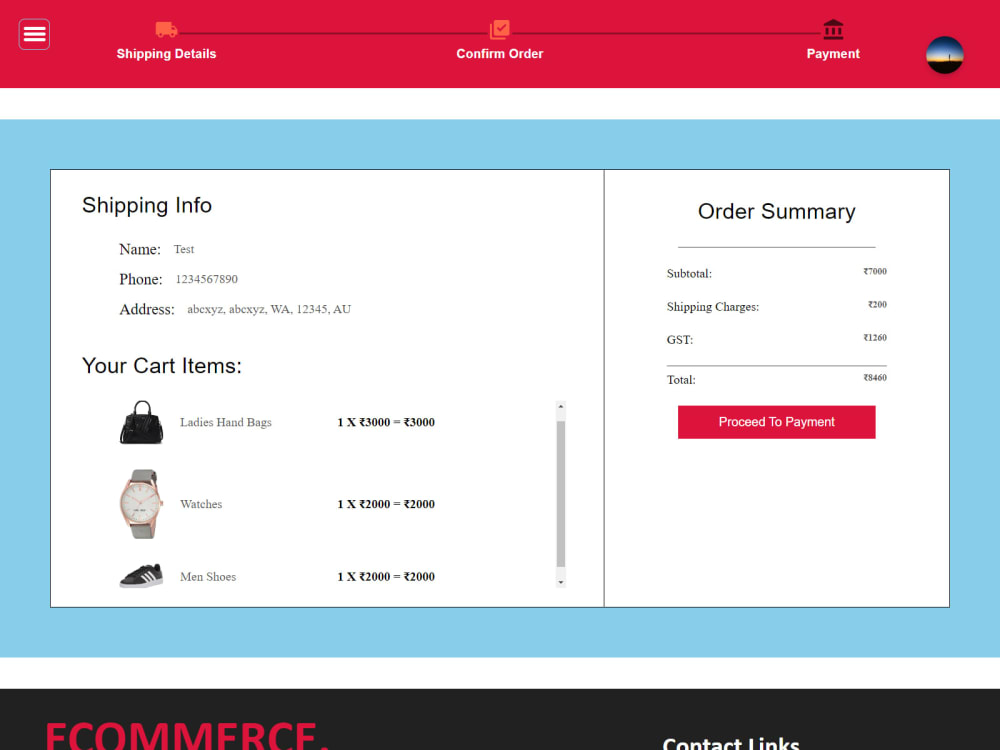The width and height of the screenshot is (1000, 750).
Task: Click the Subtotal label
Action: pyautogui.click(x=689, y=274)
